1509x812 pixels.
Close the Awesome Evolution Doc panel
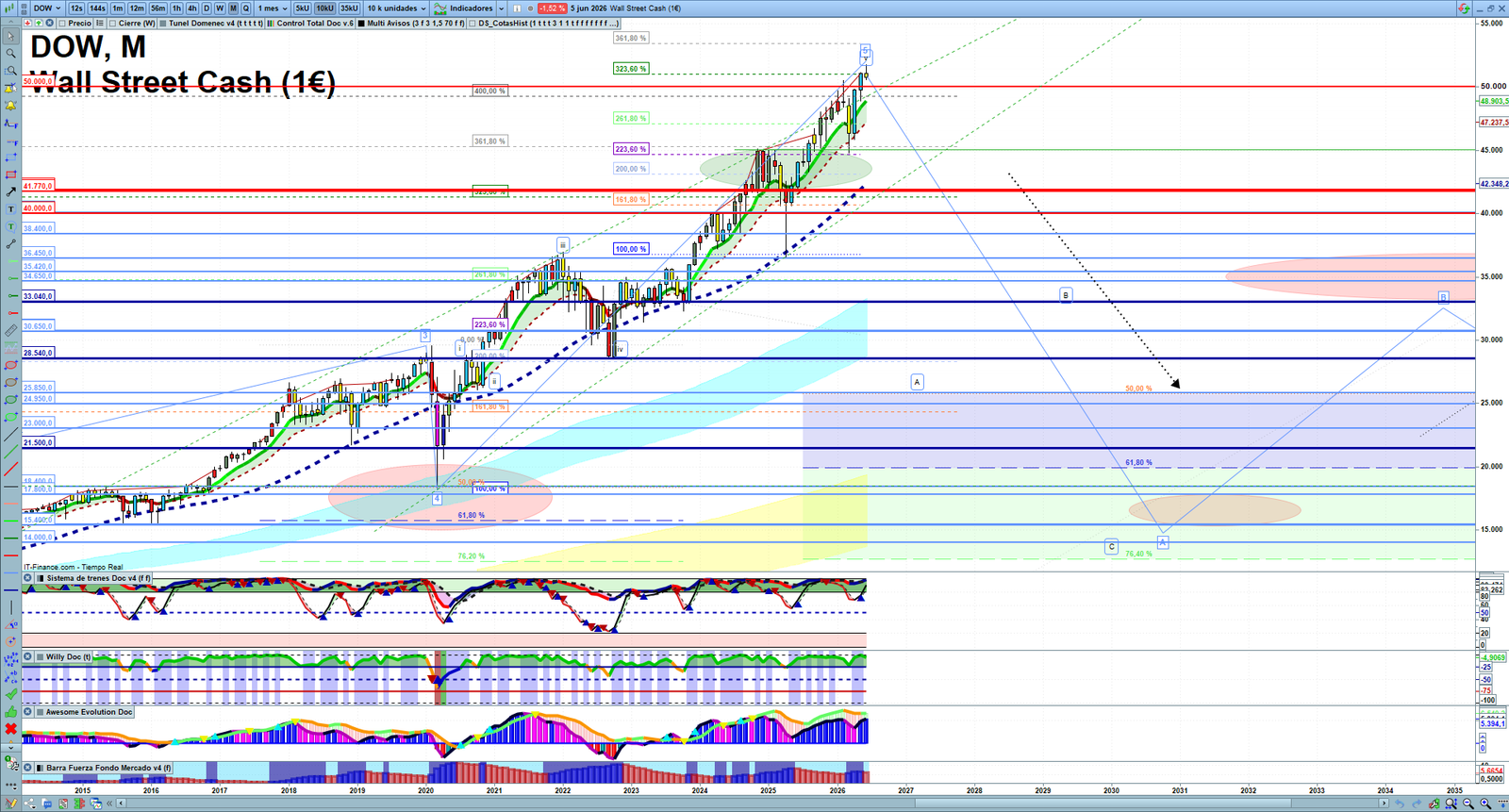tap(28, 712)
